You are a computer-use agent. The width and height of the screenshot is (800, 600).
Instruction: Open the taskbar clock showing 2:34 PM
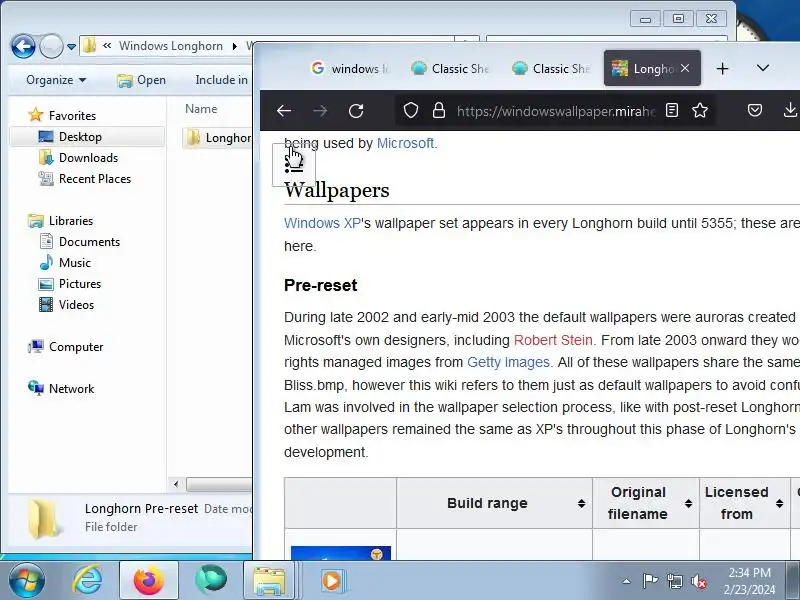coord(749,581)
